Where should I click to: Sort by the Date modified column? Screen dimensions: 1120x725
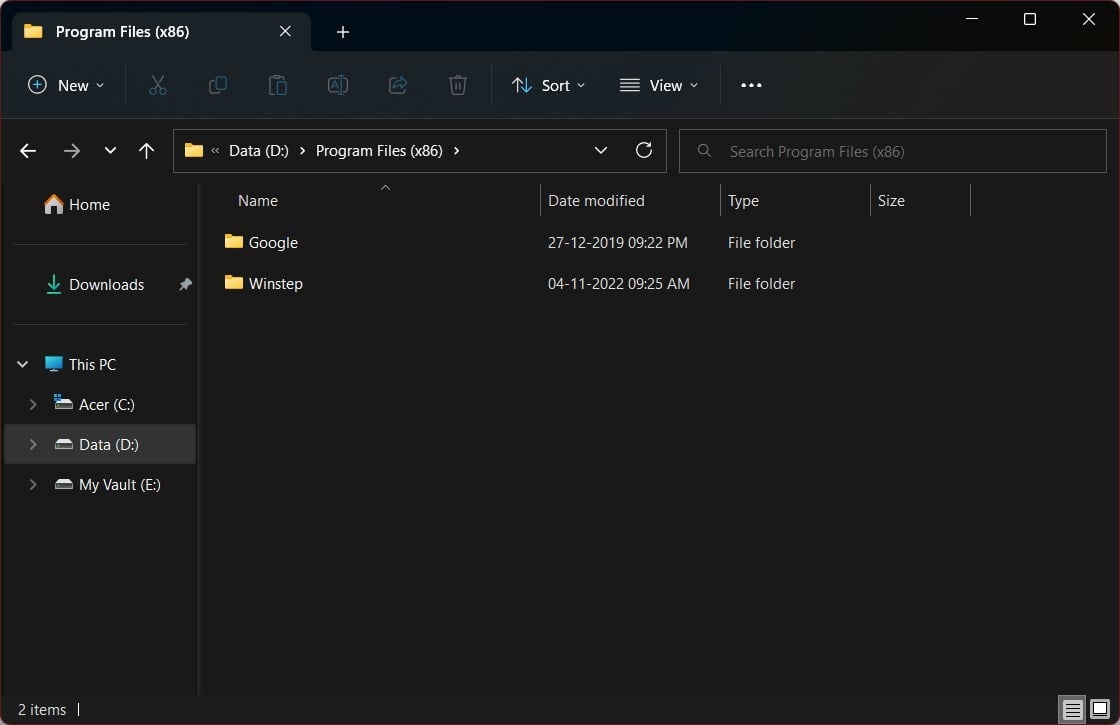[x=596, y=201]
